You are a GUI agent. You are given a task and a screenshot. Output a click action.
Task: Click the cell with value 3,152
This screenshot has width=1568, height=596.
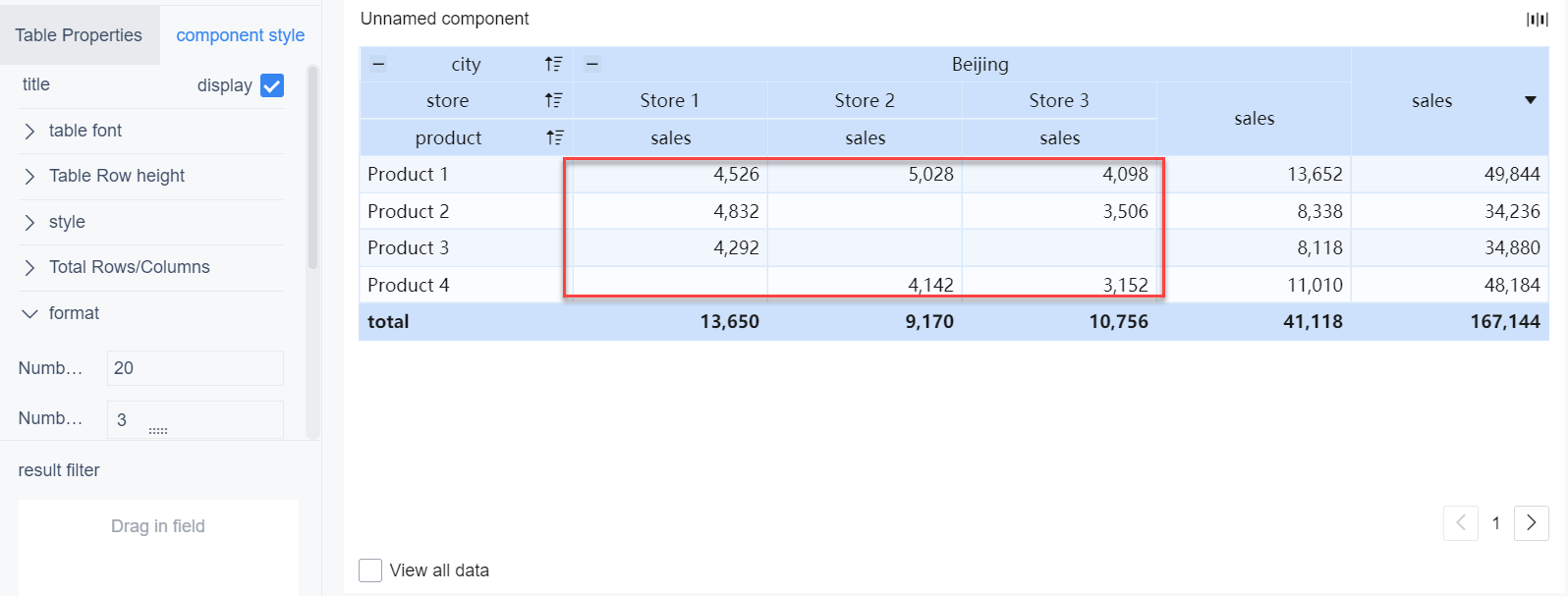click(x=1059, y=285)
